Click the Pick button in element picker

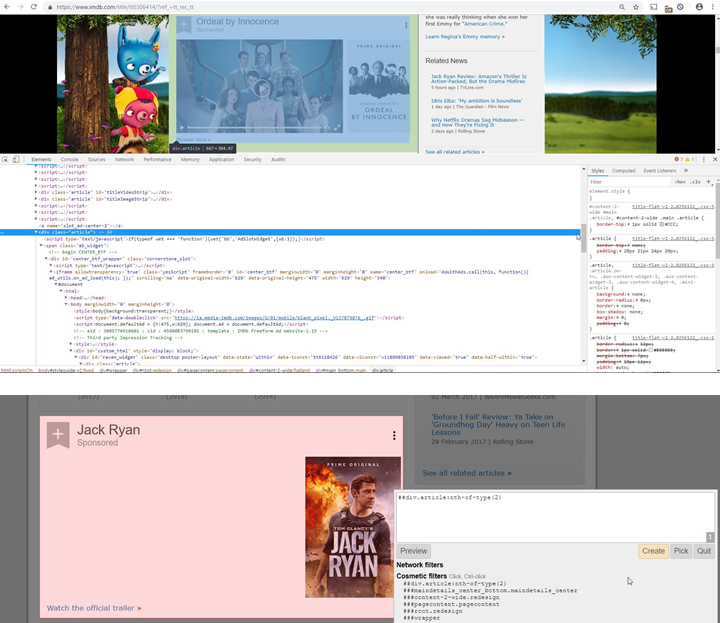681,551
